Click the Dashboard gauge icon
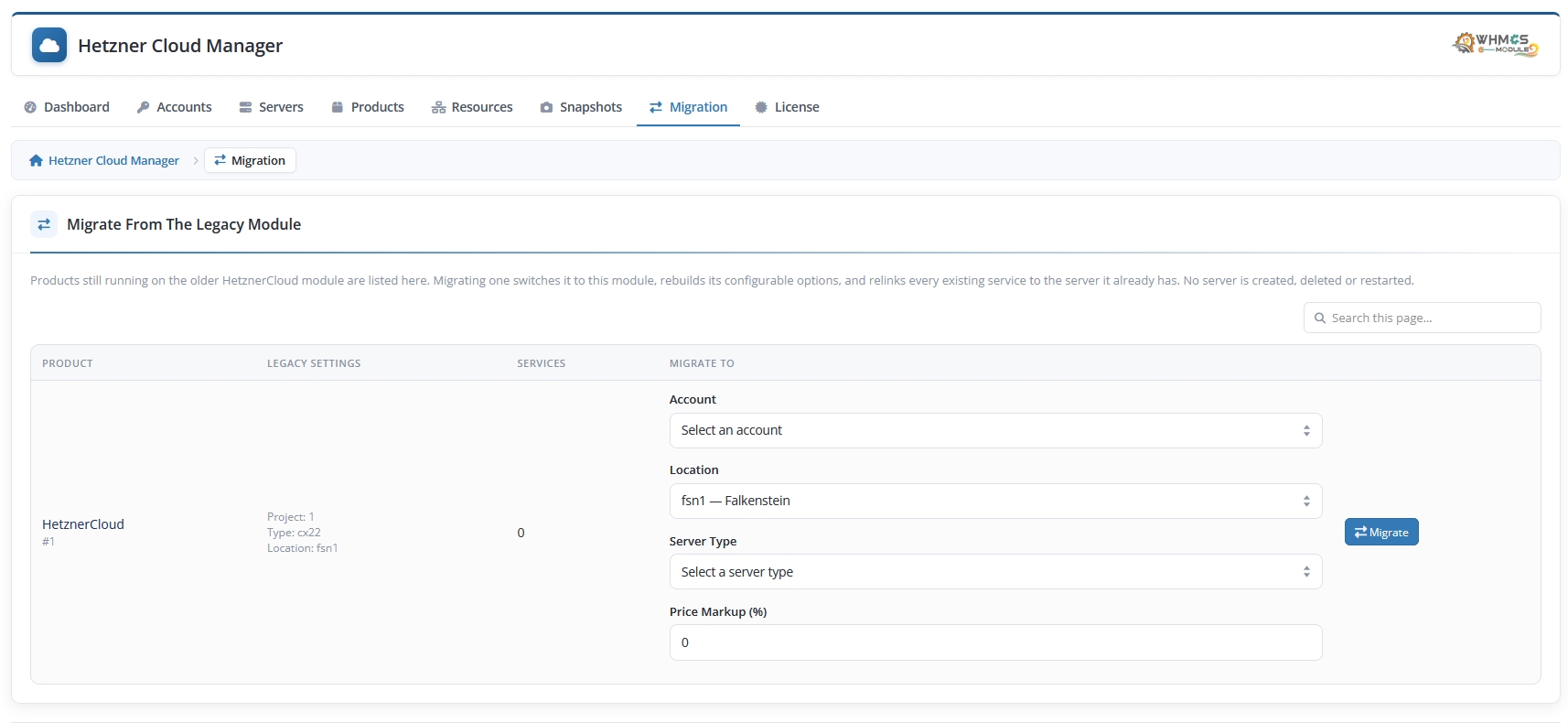 (x=30, y=107)
